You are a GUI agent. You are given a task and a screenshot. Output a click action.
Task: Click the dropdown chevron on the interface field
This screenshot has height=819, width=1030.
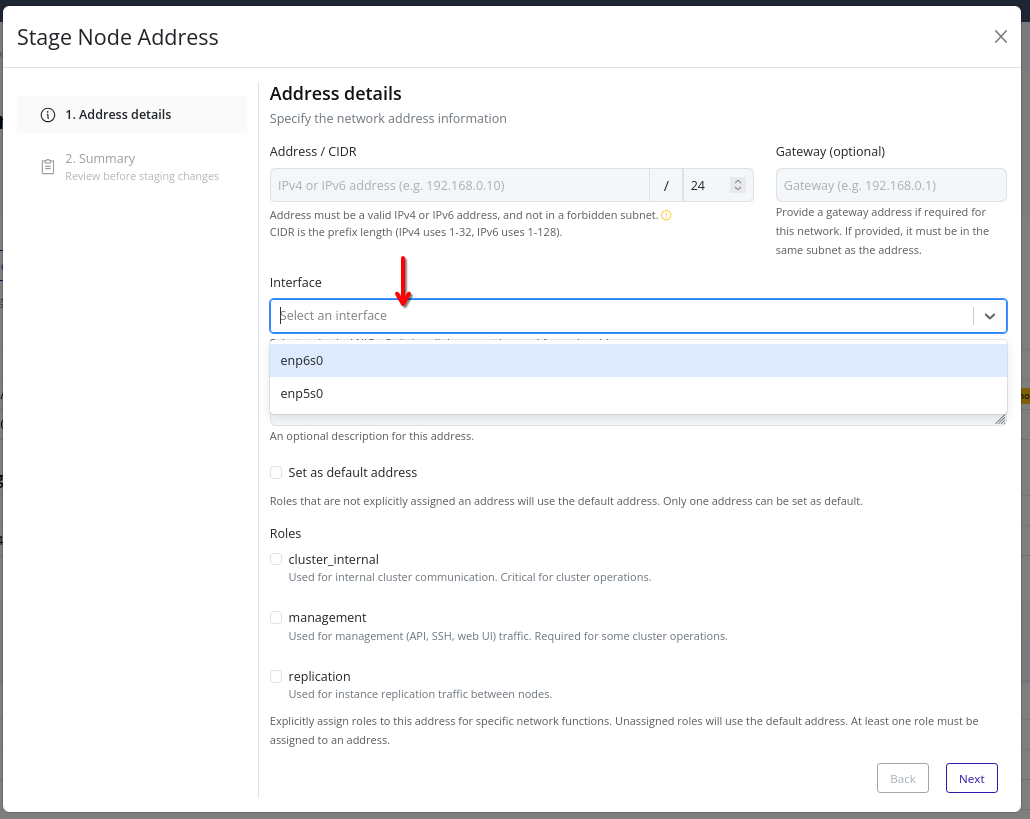(990, 315)
